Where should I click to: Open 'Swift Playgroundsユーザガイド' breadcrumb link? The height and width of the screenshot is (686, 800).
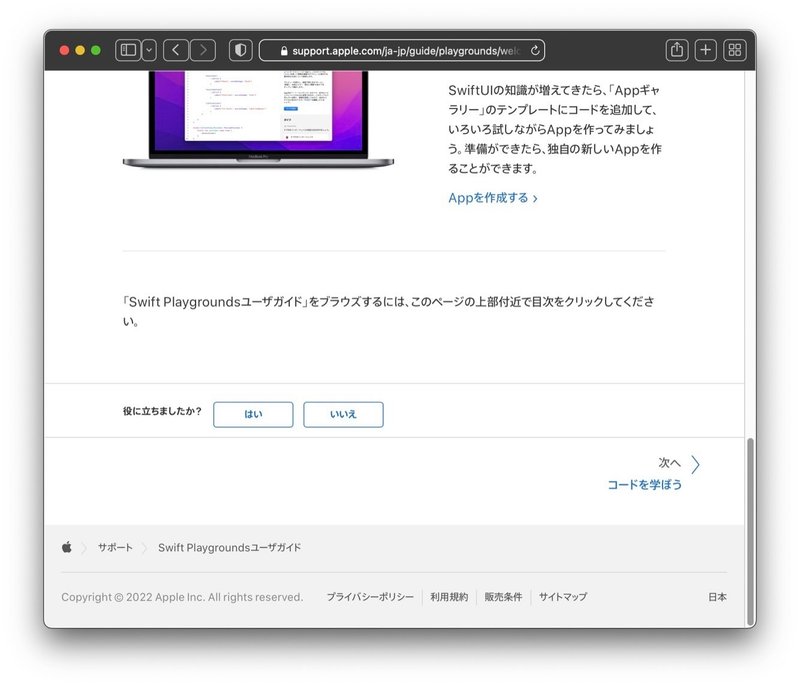click(x=230, y=548)
